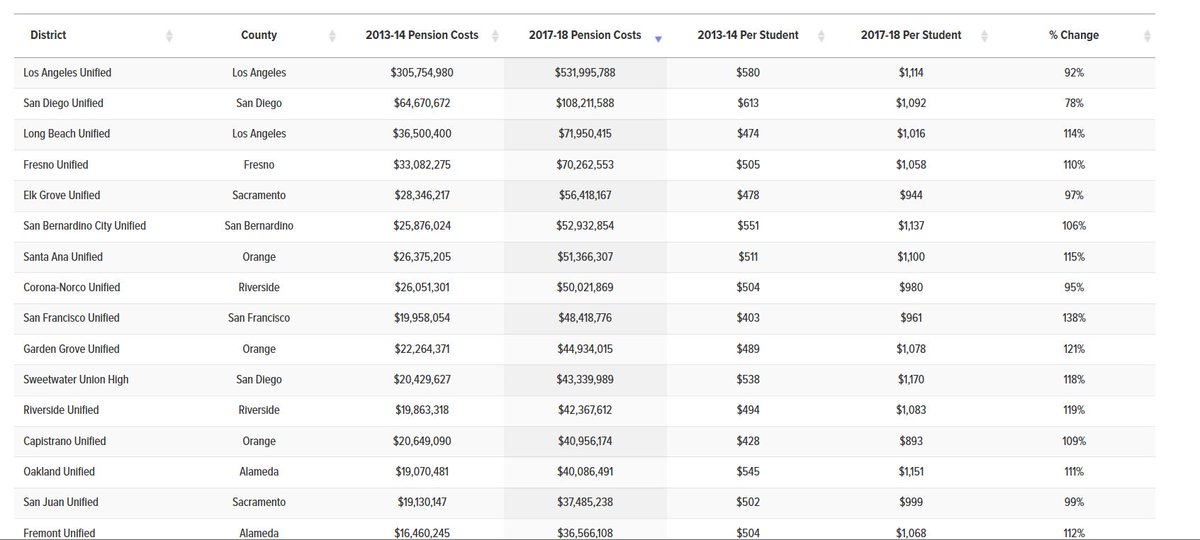
Task: Click the $33,082,275 pension cost value
Action: [422, 165]
